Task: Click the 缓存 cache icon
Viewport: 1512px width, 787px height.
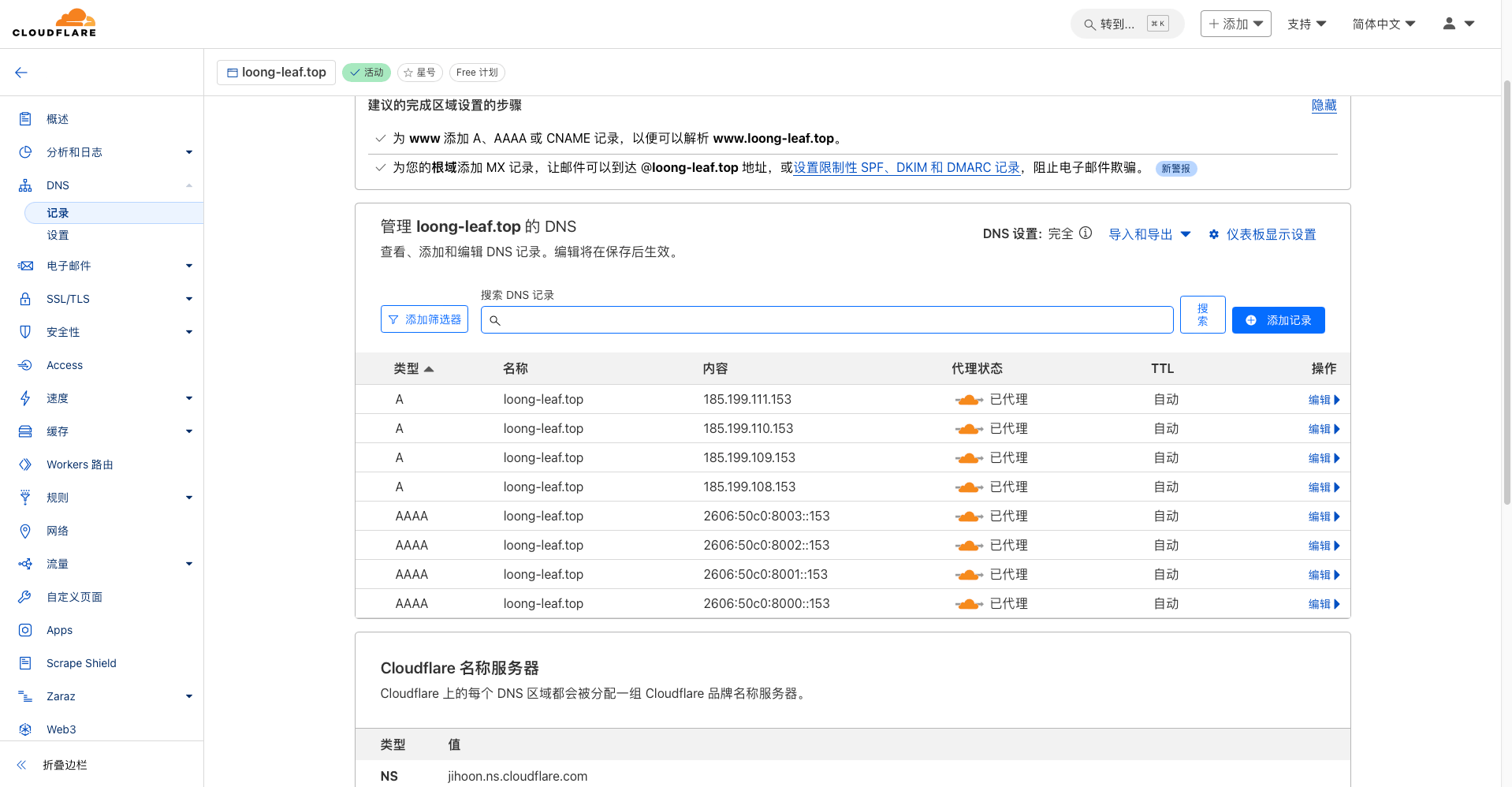Action: (x=25, y=431)
